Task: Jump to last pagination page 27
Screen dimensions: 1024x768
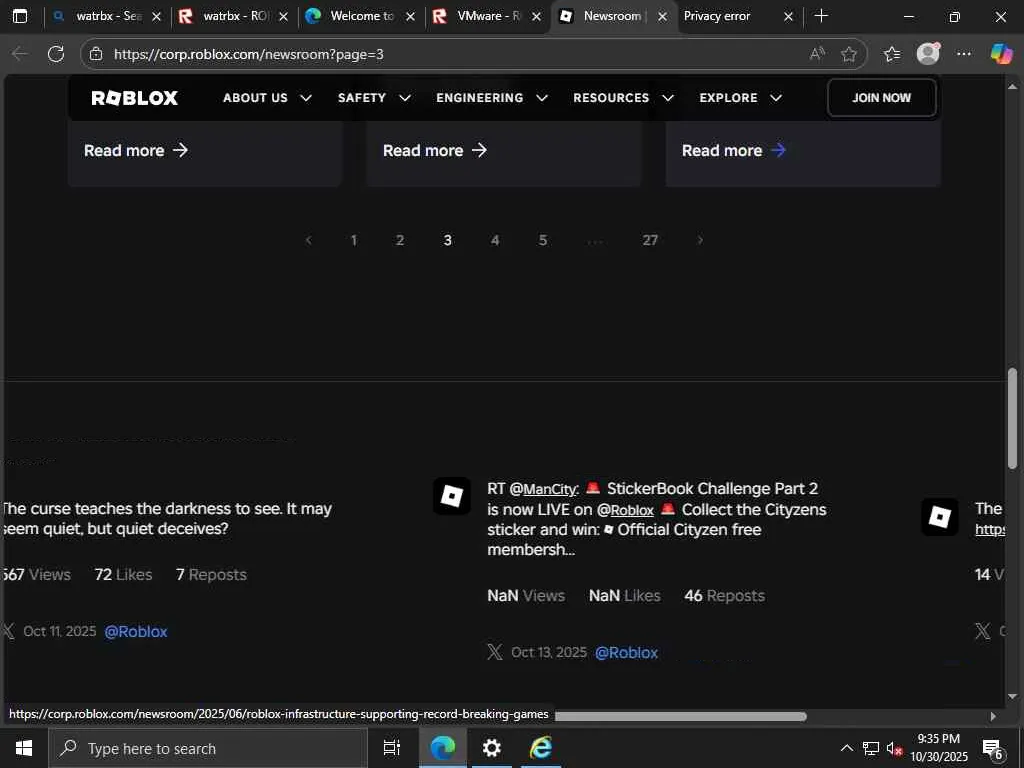Action: (650, 240)
